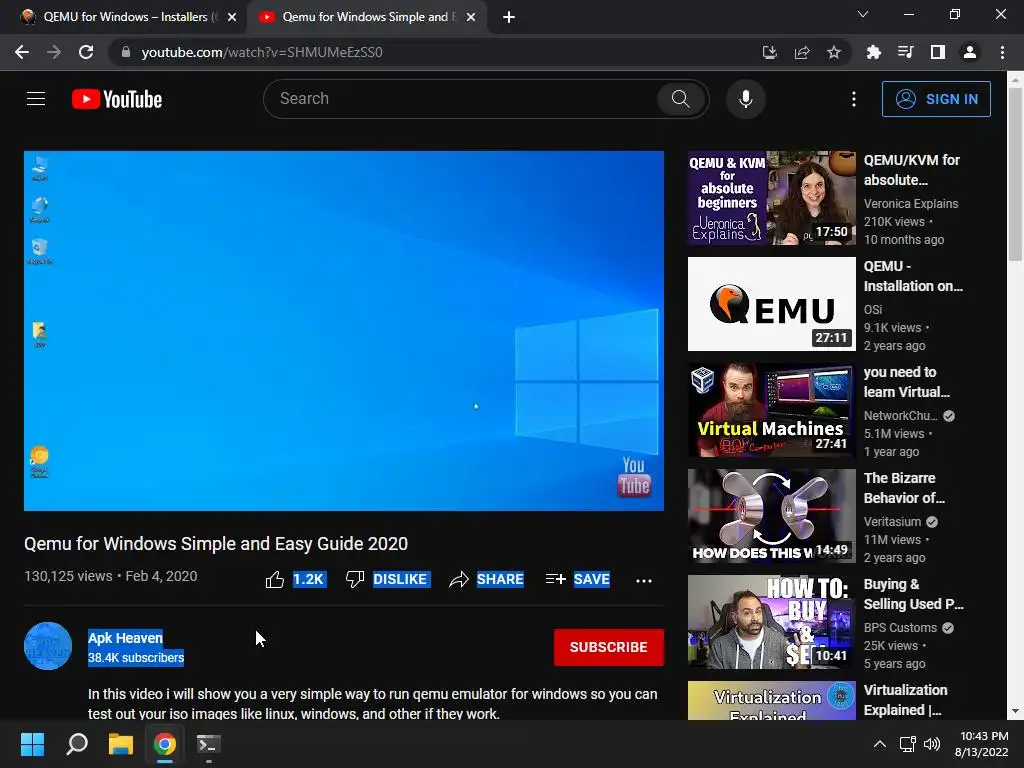This screenshot has width=1024, height=768.
Task: Start voice search with microphone icon
Action: tap(745, 99)
